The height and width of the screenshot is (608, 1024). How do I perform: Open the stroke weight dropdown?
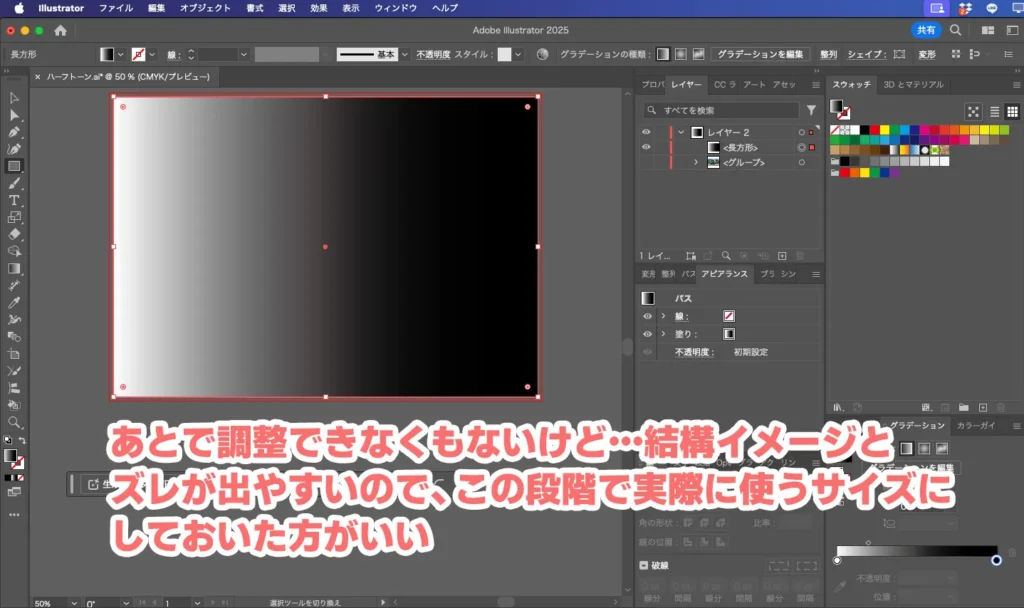[243, 54]
